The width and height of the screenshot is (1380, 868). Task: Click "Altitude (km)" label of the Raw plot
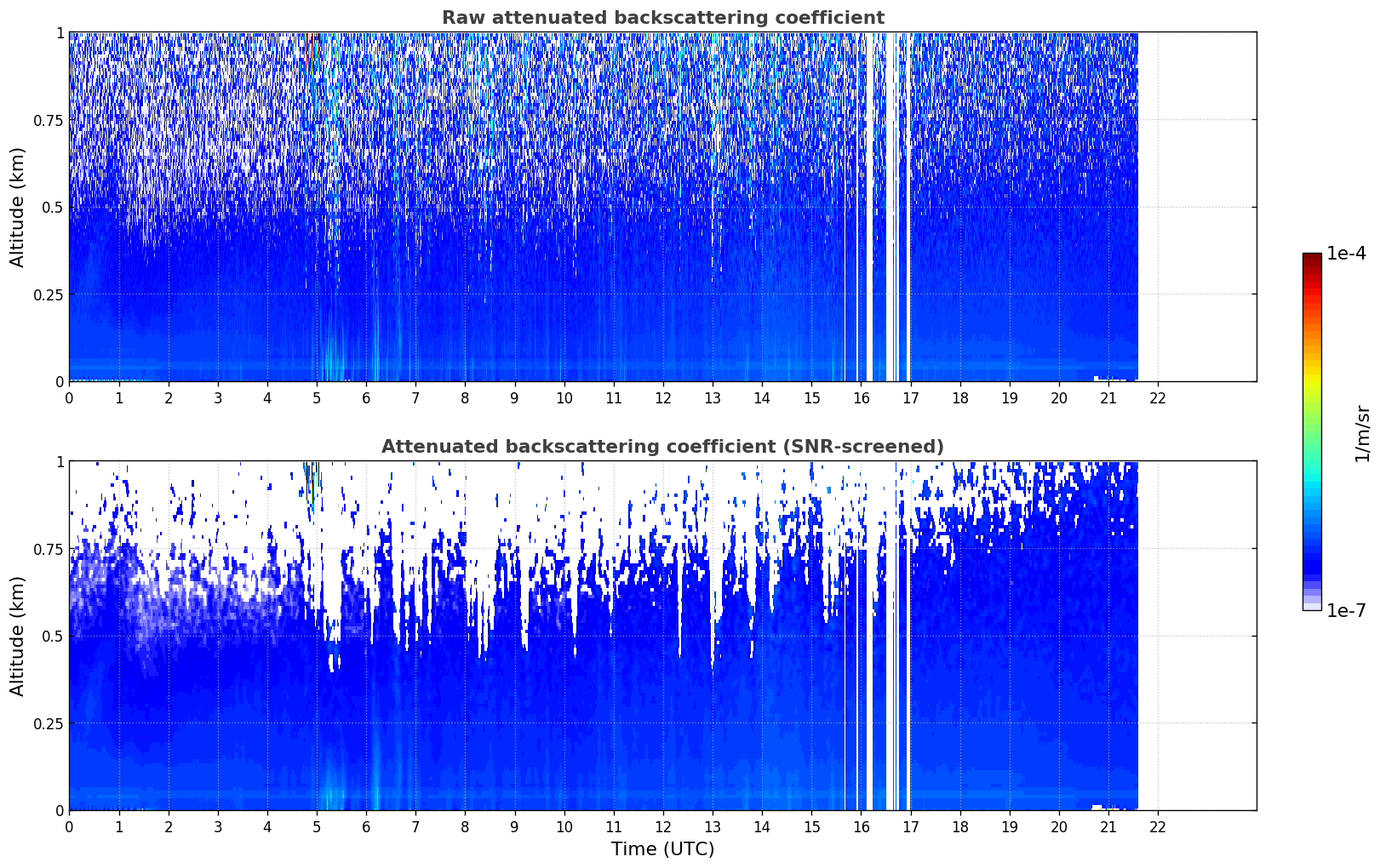[x=18, y=207]
